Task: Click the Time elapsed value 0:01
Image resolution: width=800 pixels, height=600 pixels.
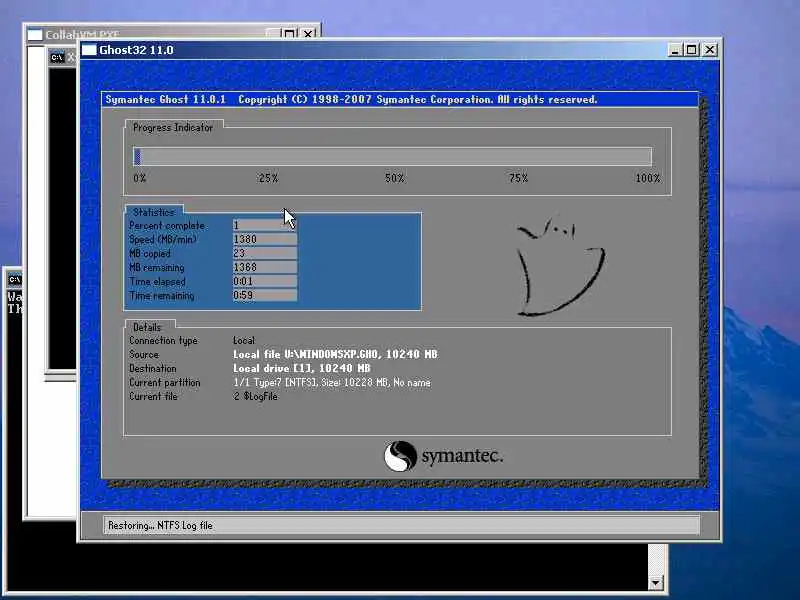Action: 264,281
